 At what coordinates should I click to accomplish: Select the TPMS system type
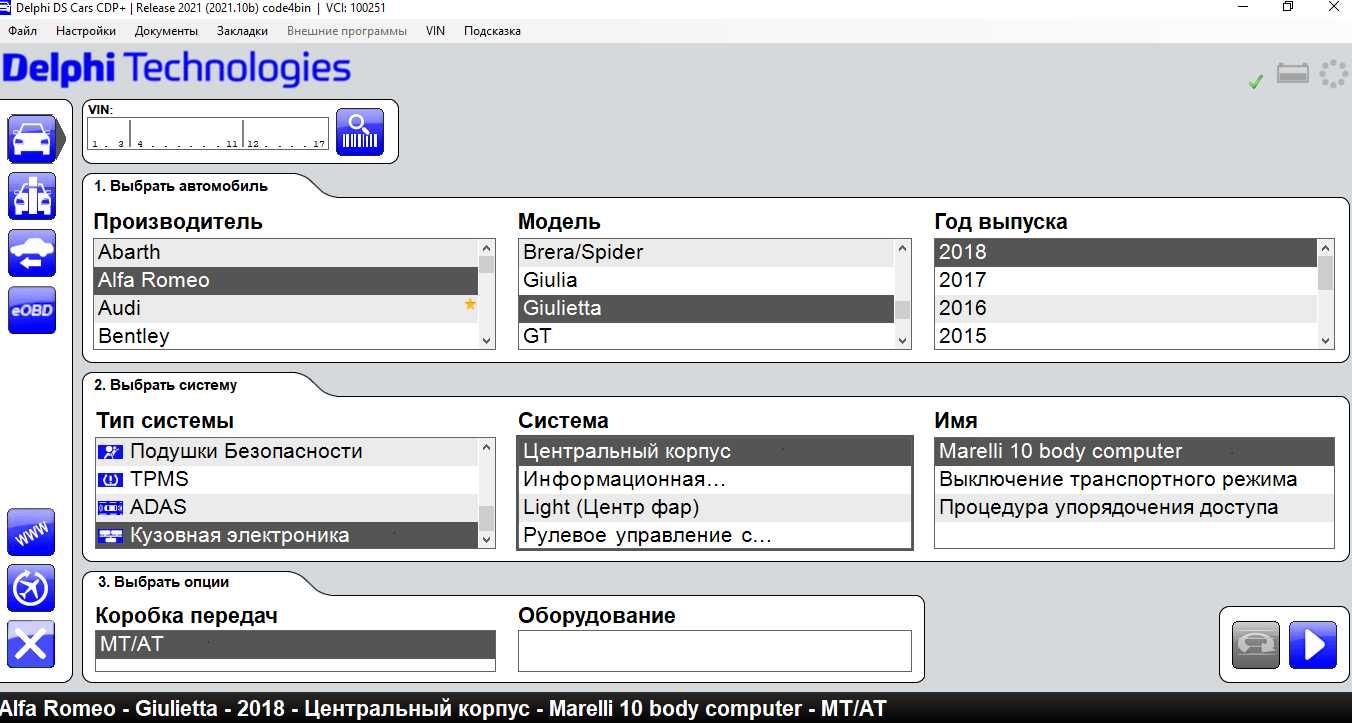(x=287, y=479)
